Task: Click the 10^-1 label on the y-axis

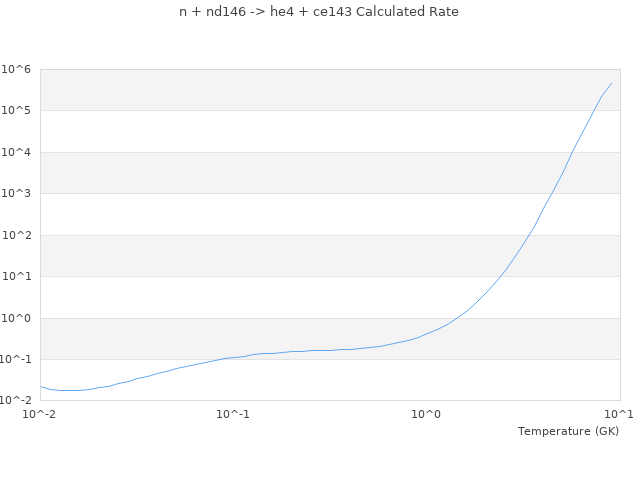Action: point(17,360)
